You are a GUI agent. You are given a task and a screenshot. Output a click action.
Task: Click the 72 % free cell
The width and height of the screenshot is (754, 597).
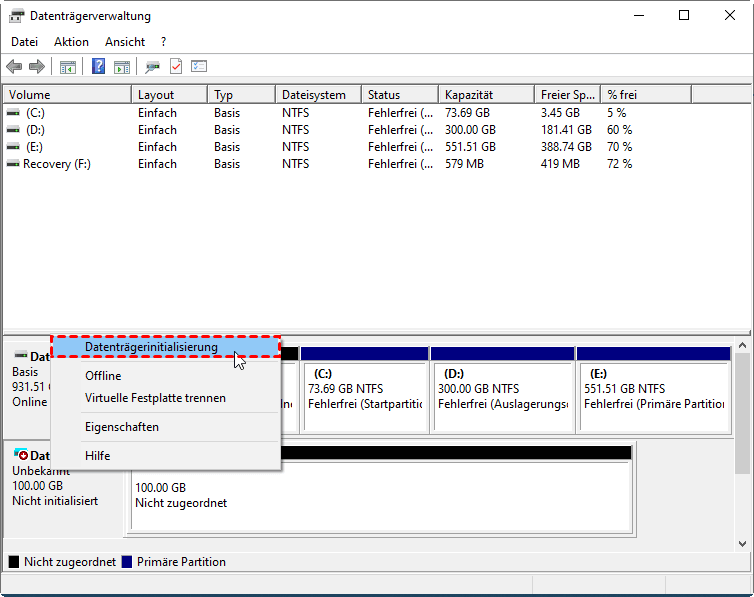click(619, 164)
